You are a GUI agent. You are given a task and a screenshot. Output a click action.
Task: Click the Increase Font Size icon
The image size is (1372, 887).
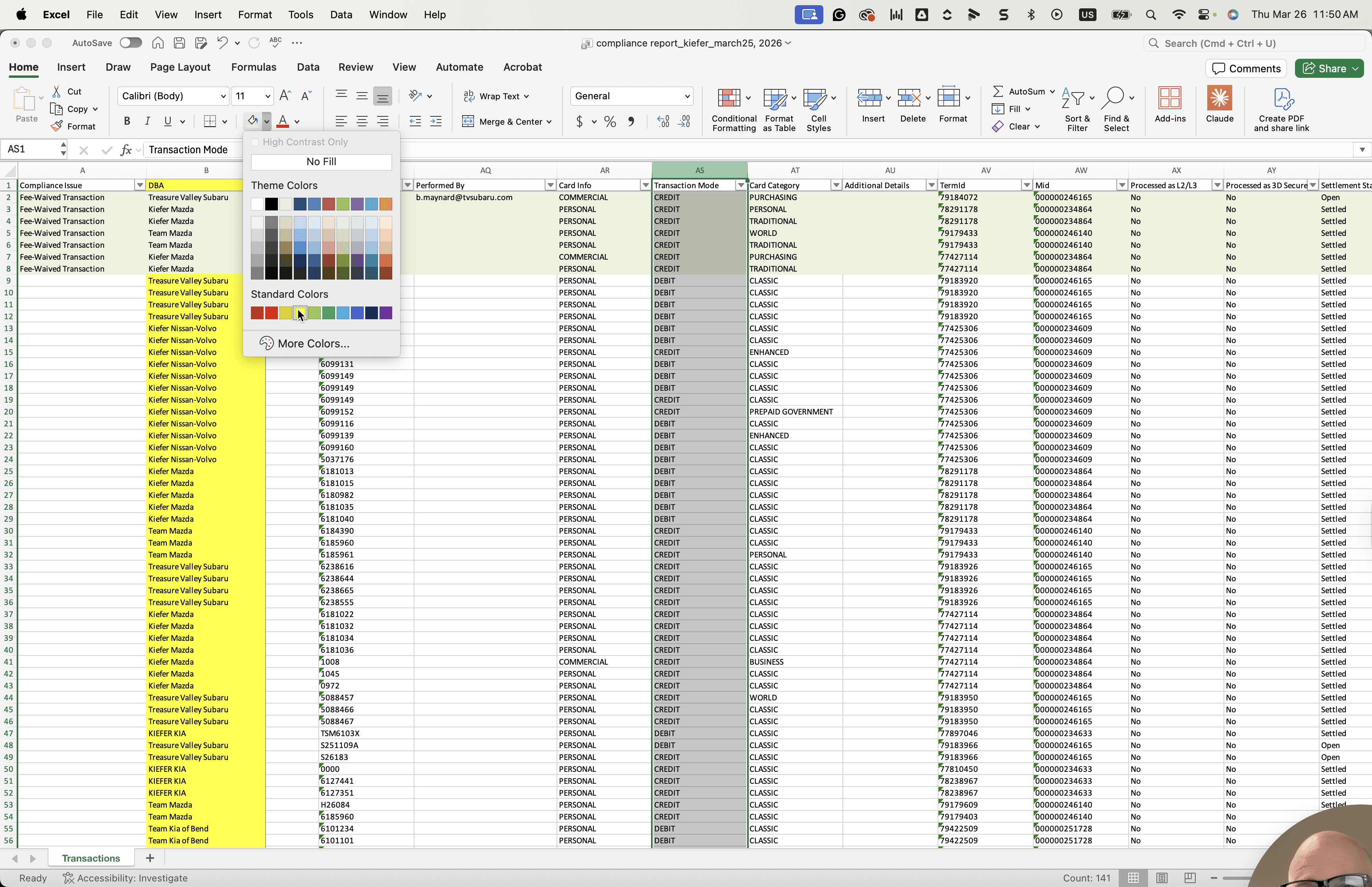tap(285, 96)
